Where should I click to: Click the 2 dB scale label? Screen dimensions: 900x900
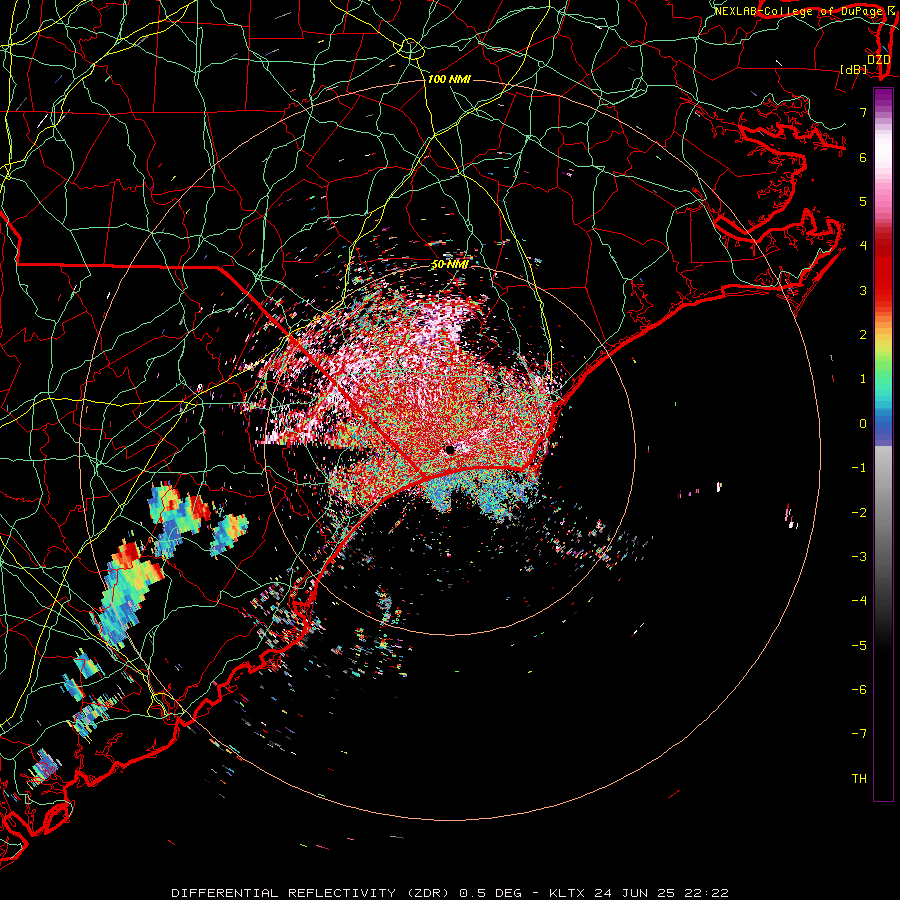[x=863, y=335]
